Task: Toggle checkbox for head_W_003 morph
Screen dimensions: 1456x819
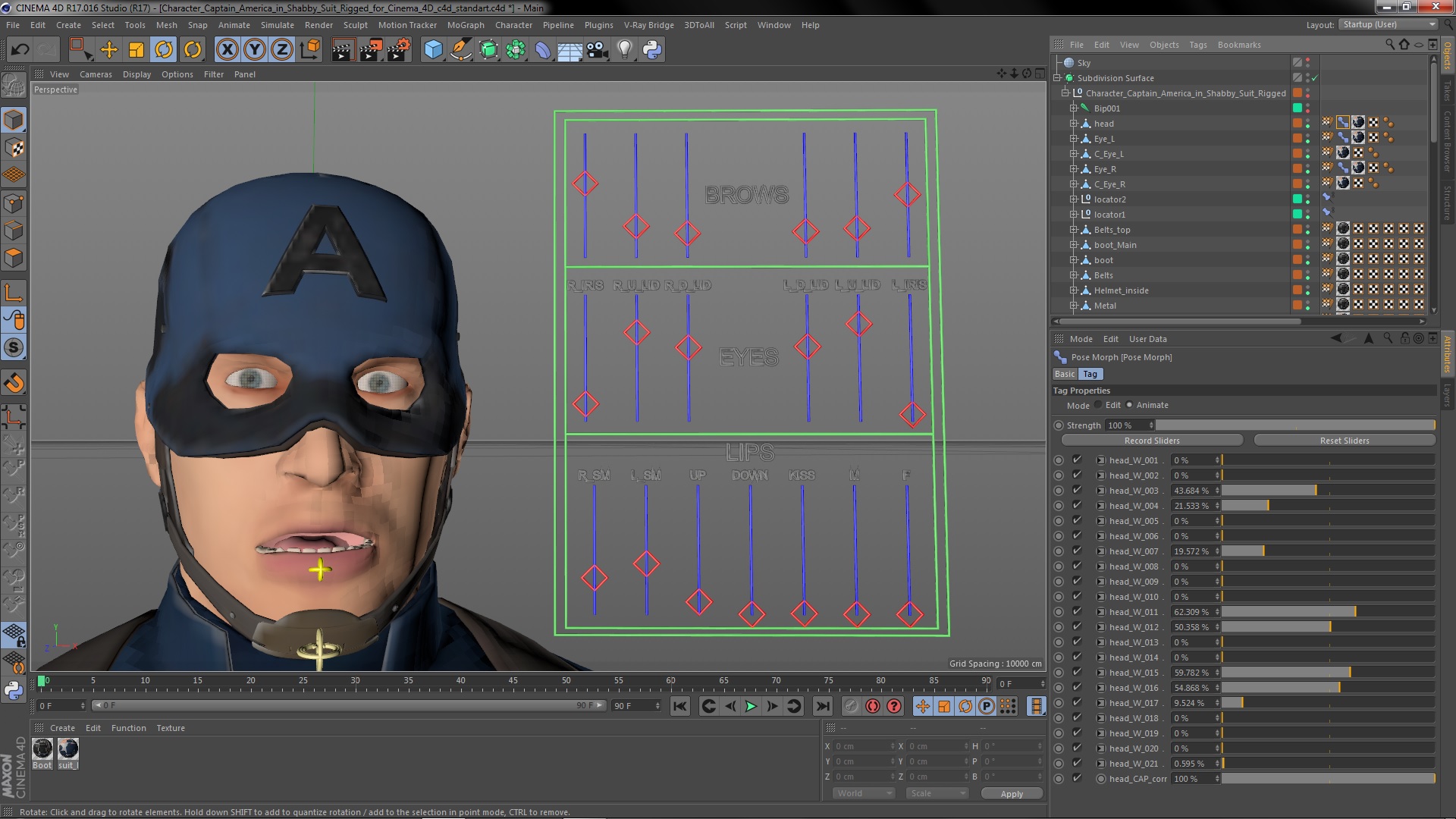Action: (x=1077, y=491)
